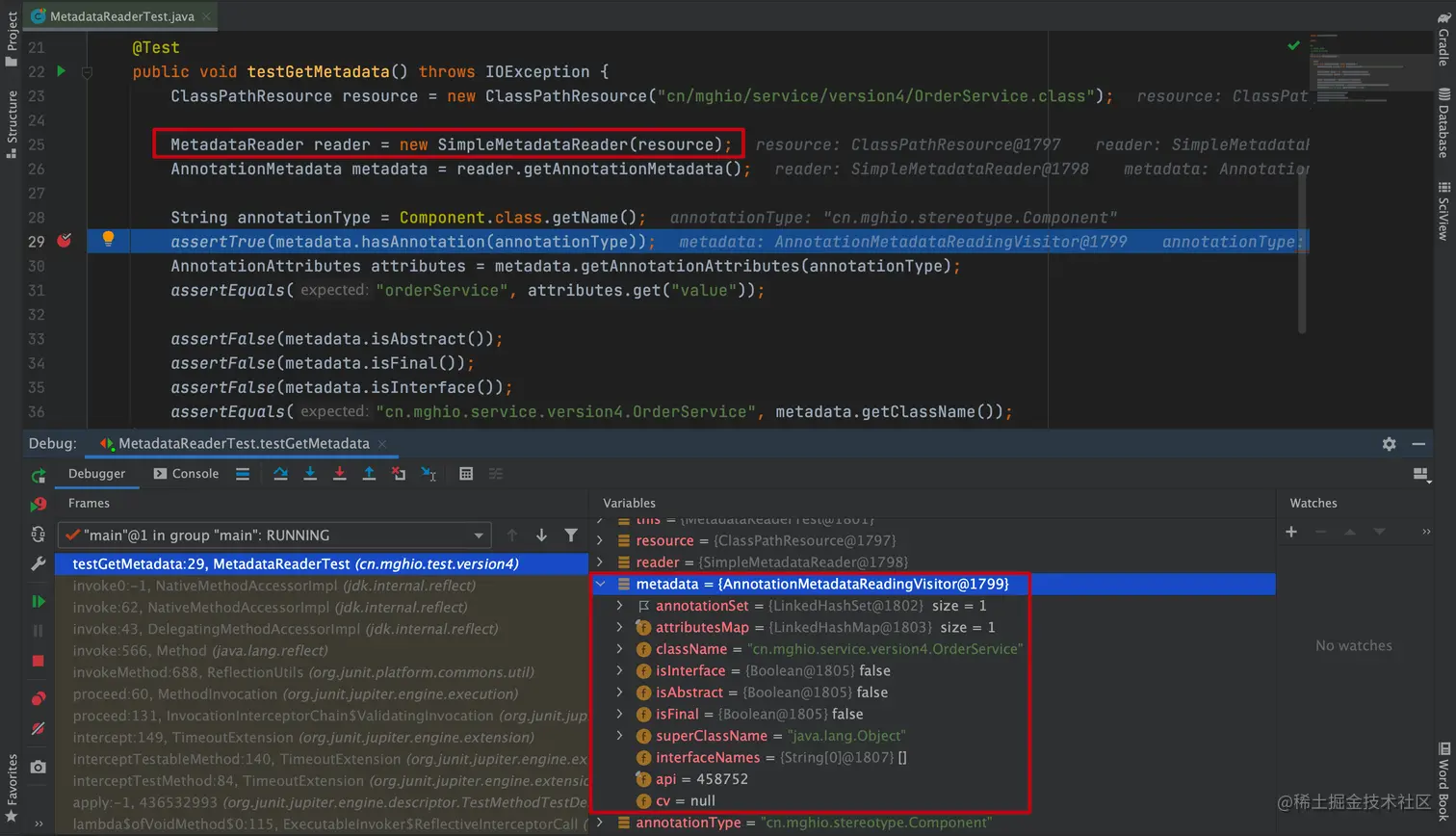The width and height of the screenshot is (1456, 836).
Task: Toggle the breakpoint on line 29
Action: 63,241
